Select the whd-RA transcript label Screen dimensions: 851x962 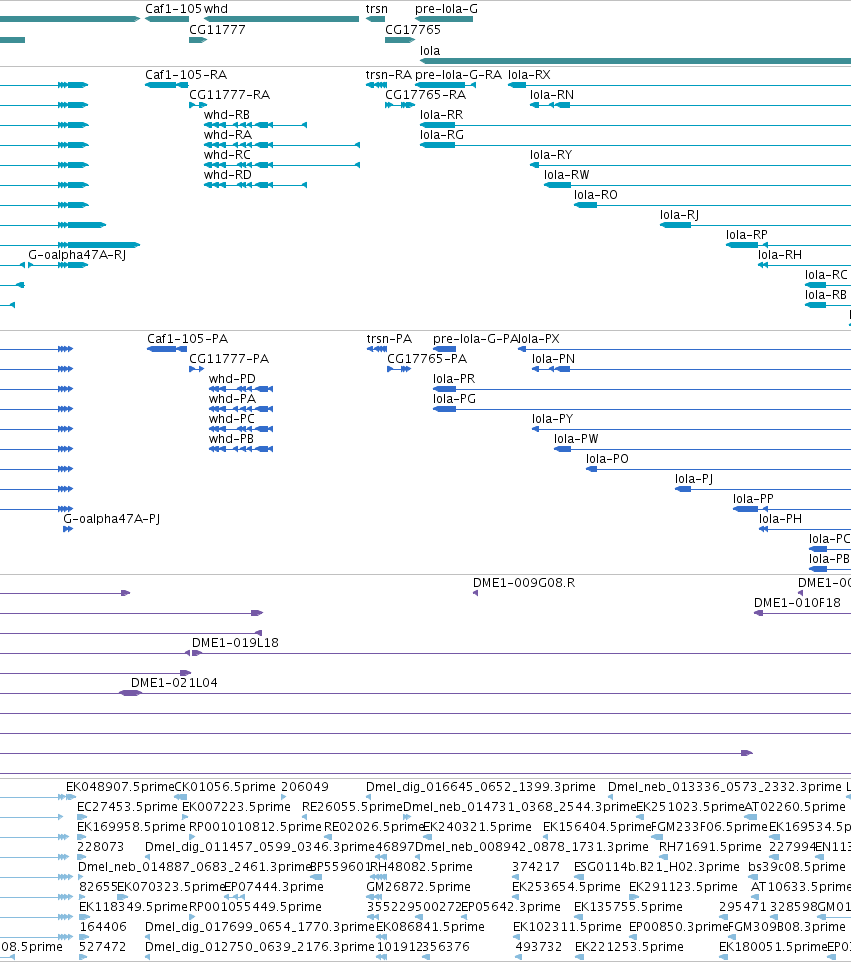click(x=228, y=134)
